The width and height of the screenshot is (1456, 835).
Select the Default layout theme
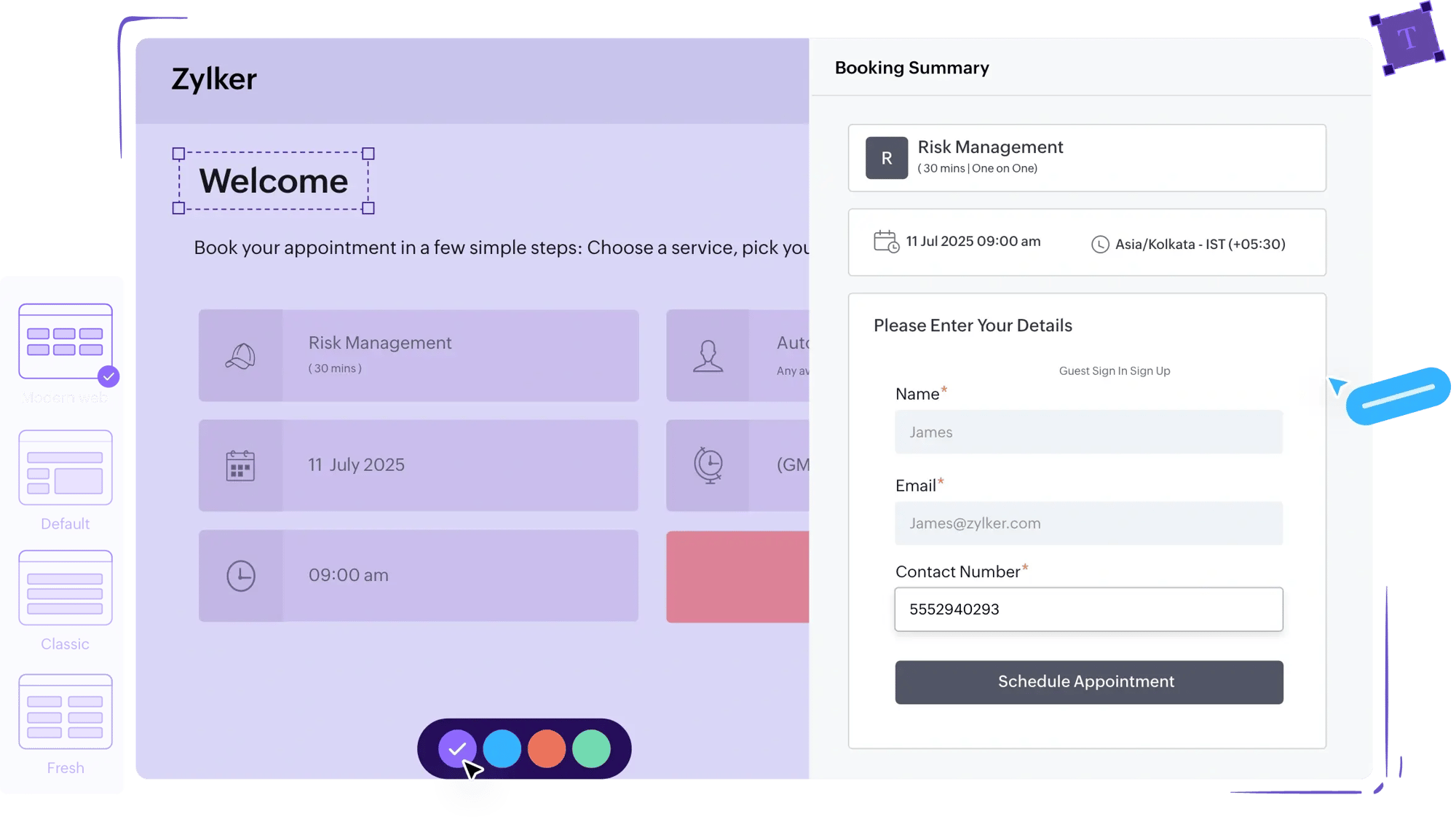pos(66,468)
